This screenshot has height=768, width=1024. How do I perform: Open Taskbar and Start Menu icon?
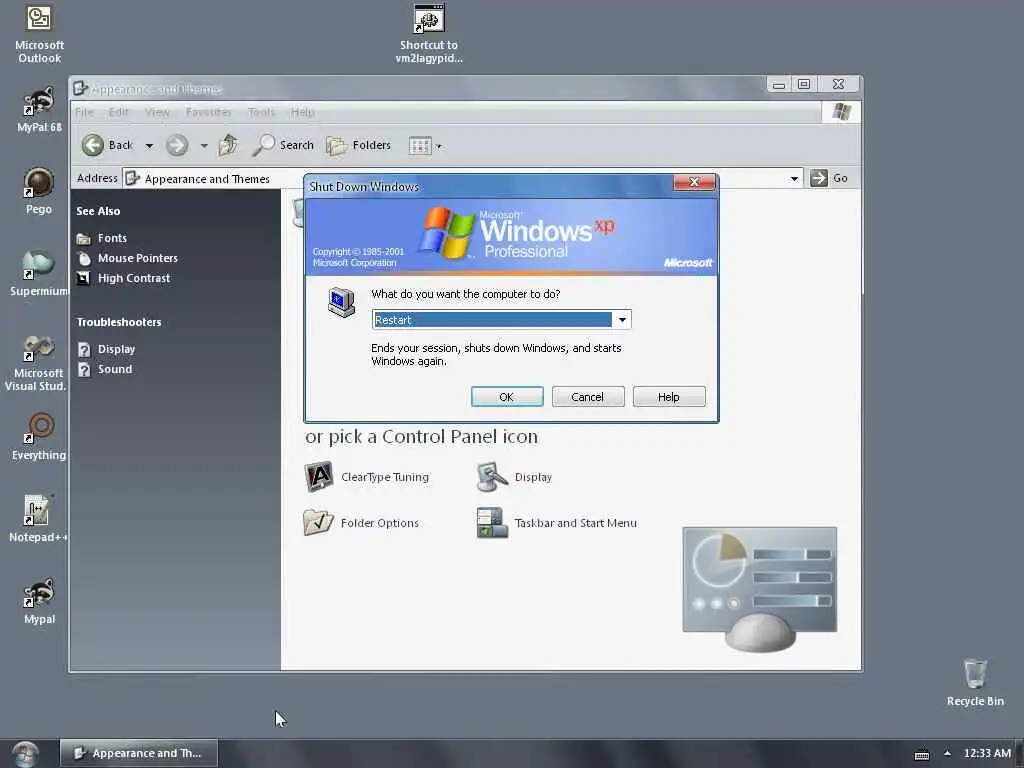tap(556, 522)
